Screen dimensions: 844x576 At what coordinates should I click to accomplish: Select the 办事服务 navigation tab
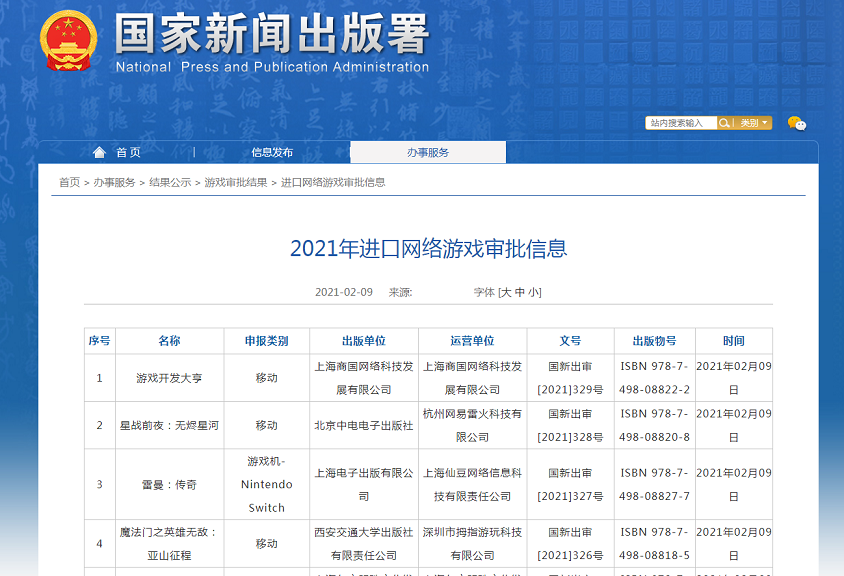pyautogui.click(x=428, y=152)
